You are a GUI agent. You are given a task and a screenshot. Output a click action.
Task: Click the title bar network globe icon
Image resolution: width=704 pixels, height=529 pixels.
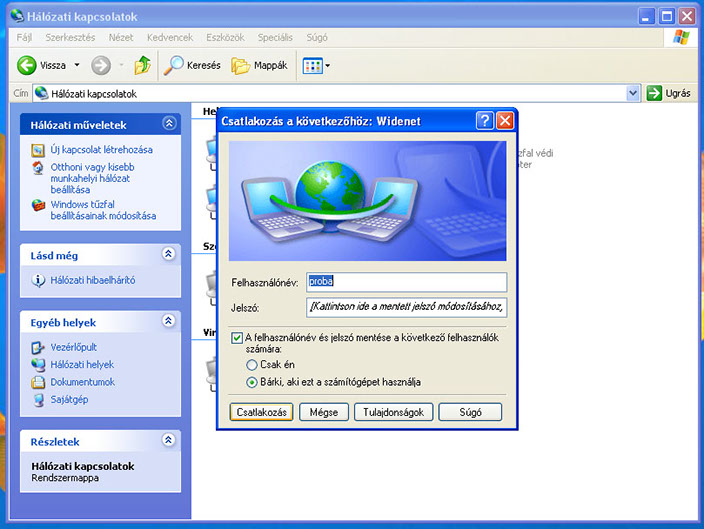click(17, 16)
